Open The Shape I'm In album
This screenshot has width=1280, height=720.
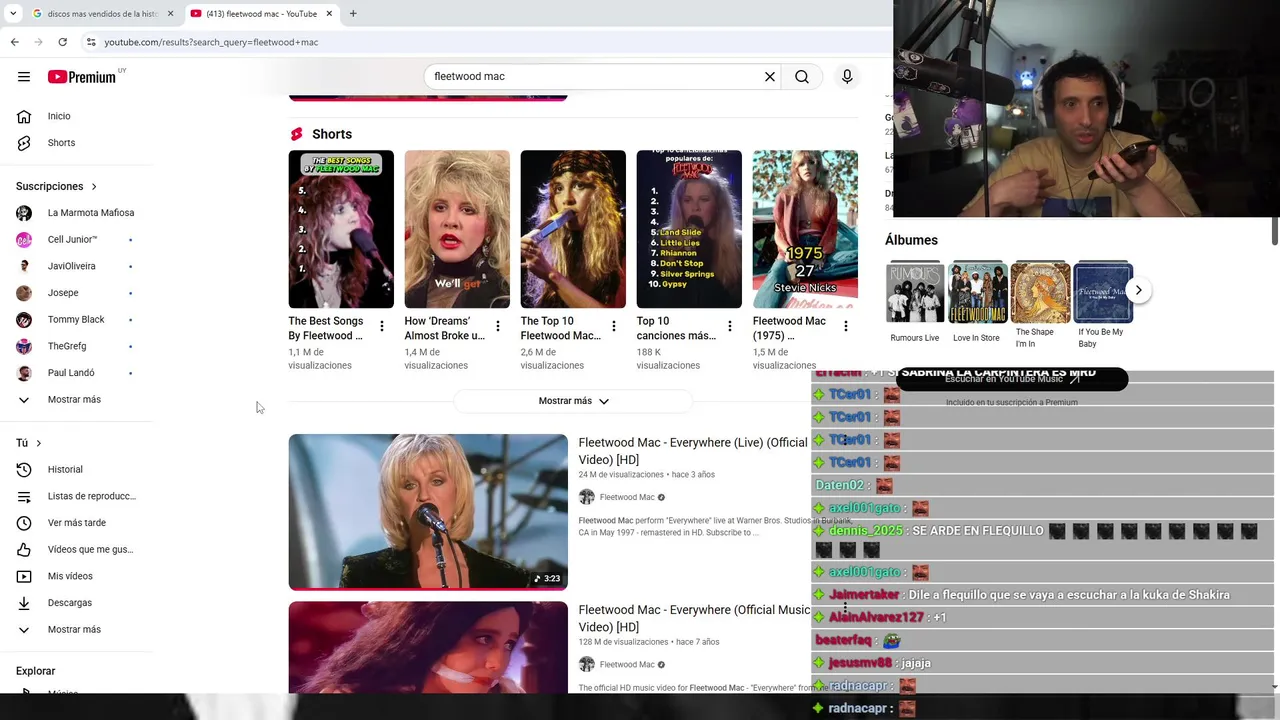click(1040, 292)
